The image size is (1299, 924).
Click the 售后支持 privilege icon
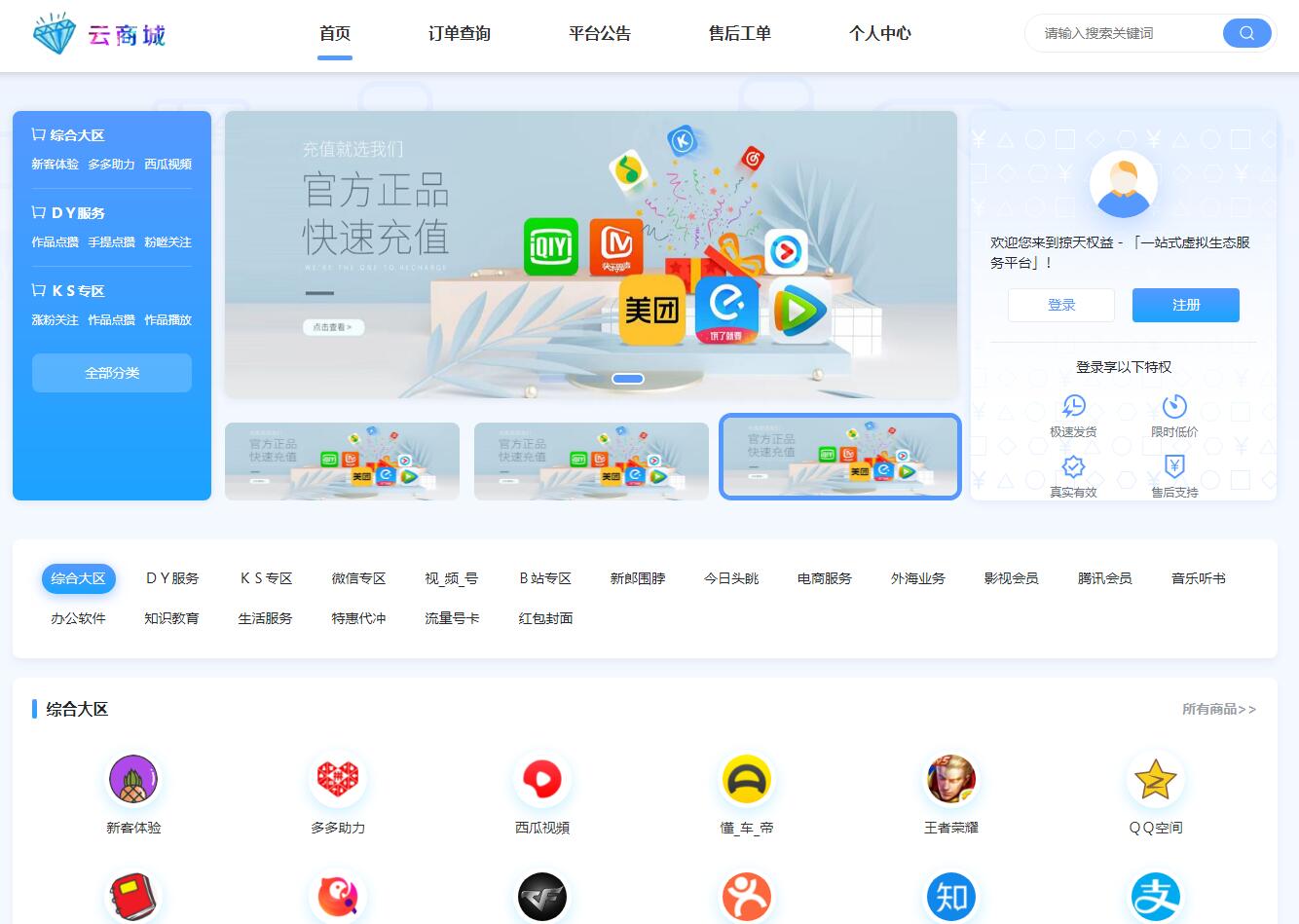(1174, 466)
